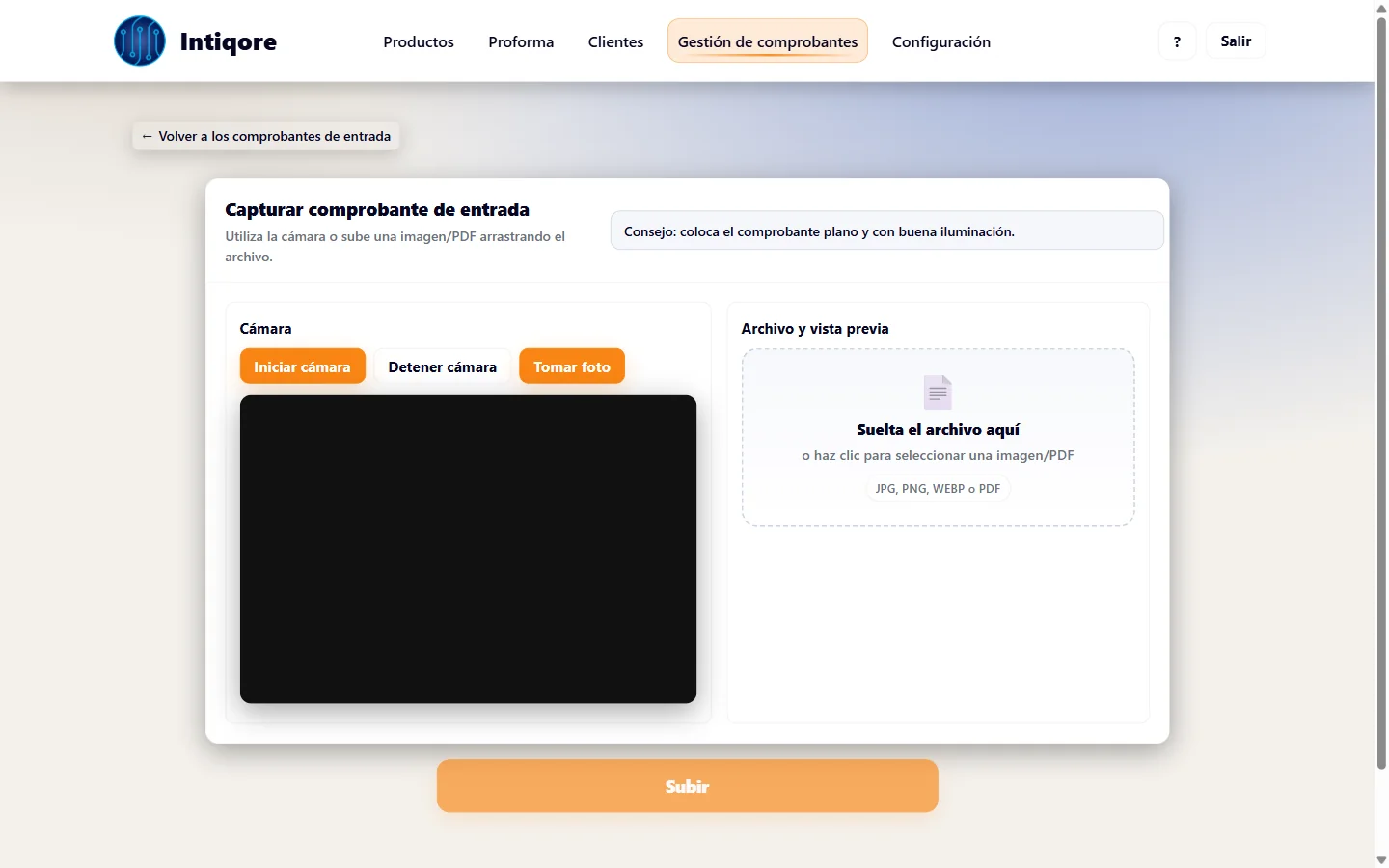Click the scrollbar down arrow
Viewport: 1389px width, 868px height.
click(x=1381, y=859)
